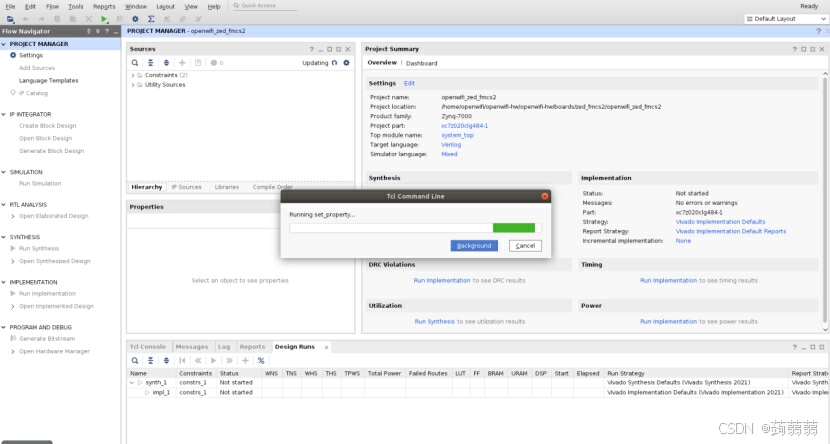Click the Total Power column header
This screenshot has height=444, width=830.
coord(384,374)
